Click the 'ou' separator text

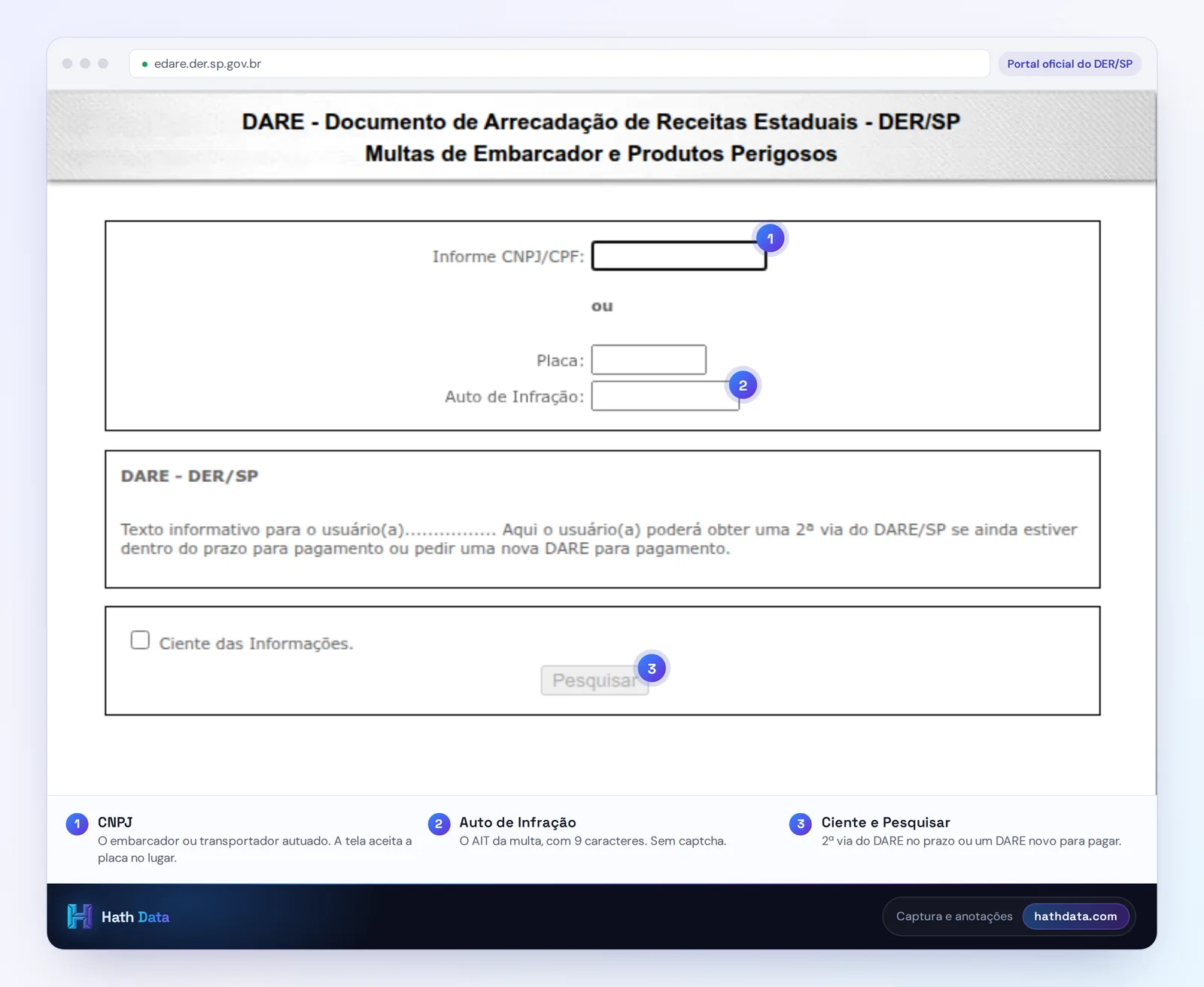[x=602, y=306]
